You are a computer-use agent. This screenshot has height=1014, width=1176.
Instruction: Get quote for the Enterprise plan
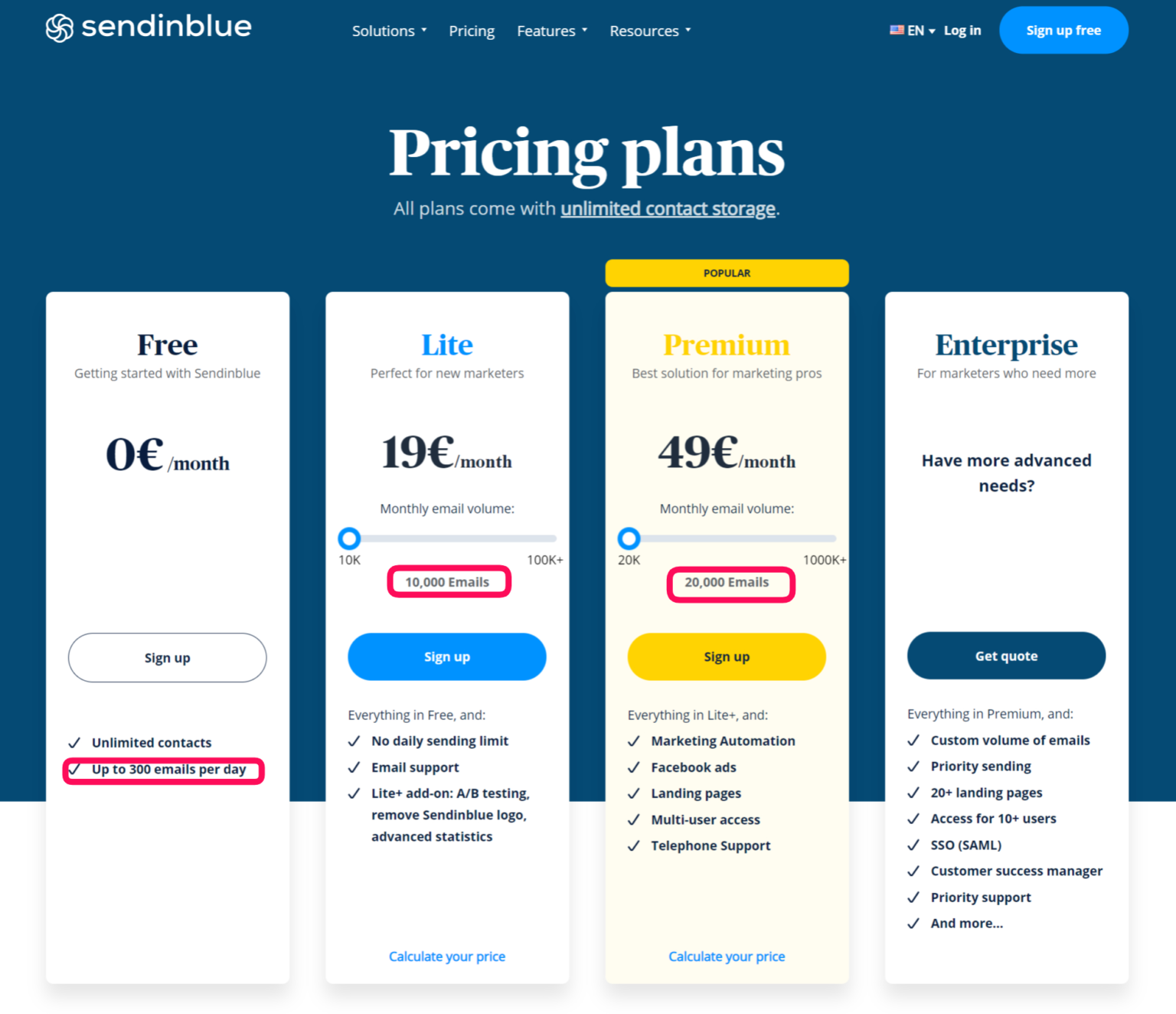(x=1006, y=656)
